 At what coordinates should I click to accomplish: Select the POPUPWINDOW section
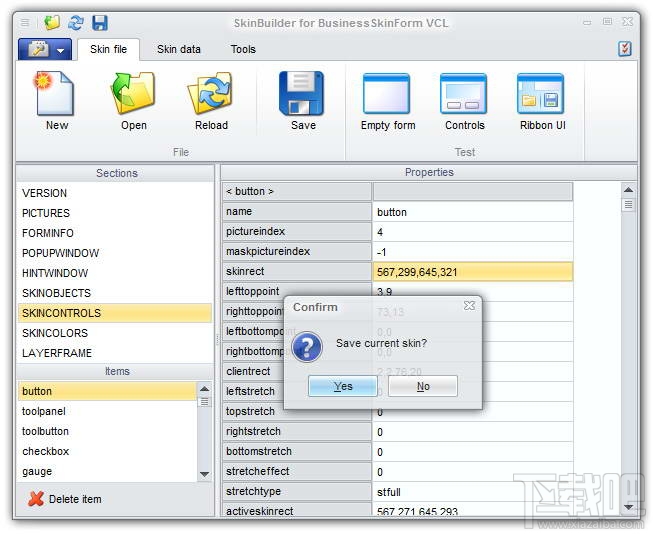pos(115,253)
